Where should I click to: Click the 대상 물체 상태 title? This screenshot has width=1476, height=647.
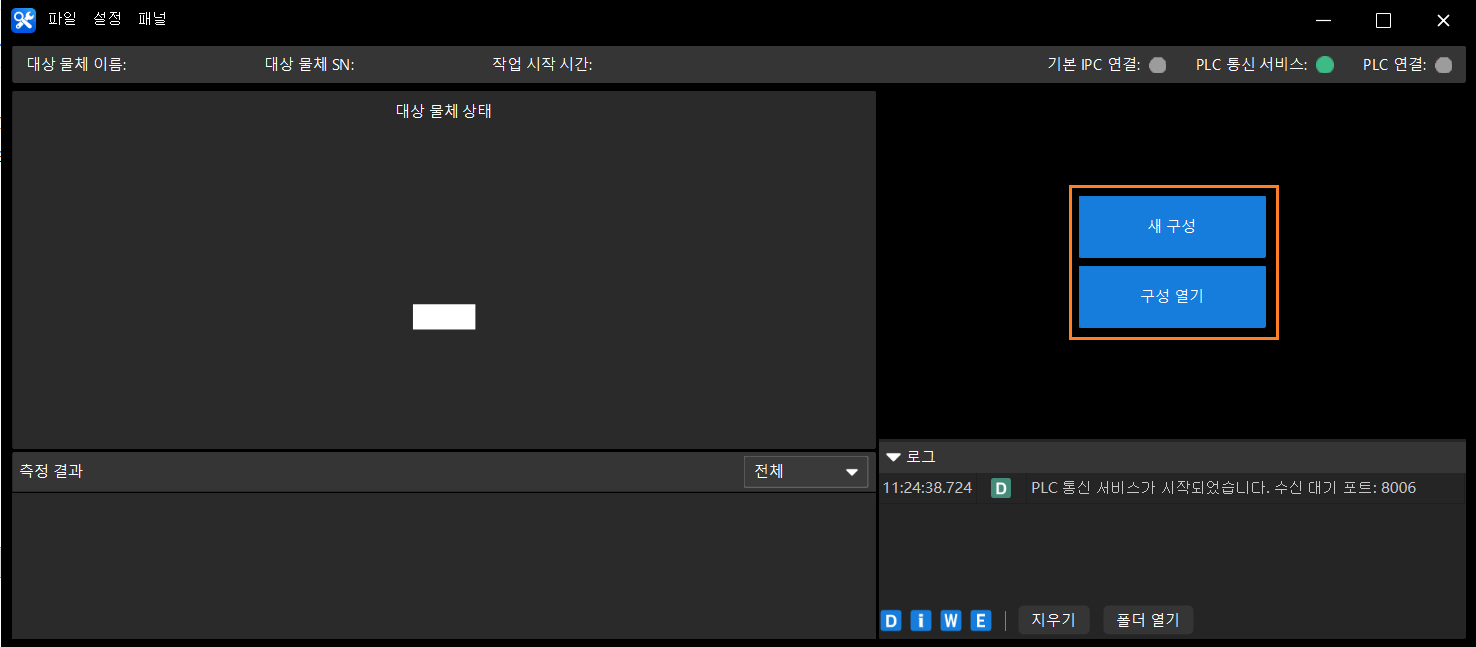tap(444, 111)
